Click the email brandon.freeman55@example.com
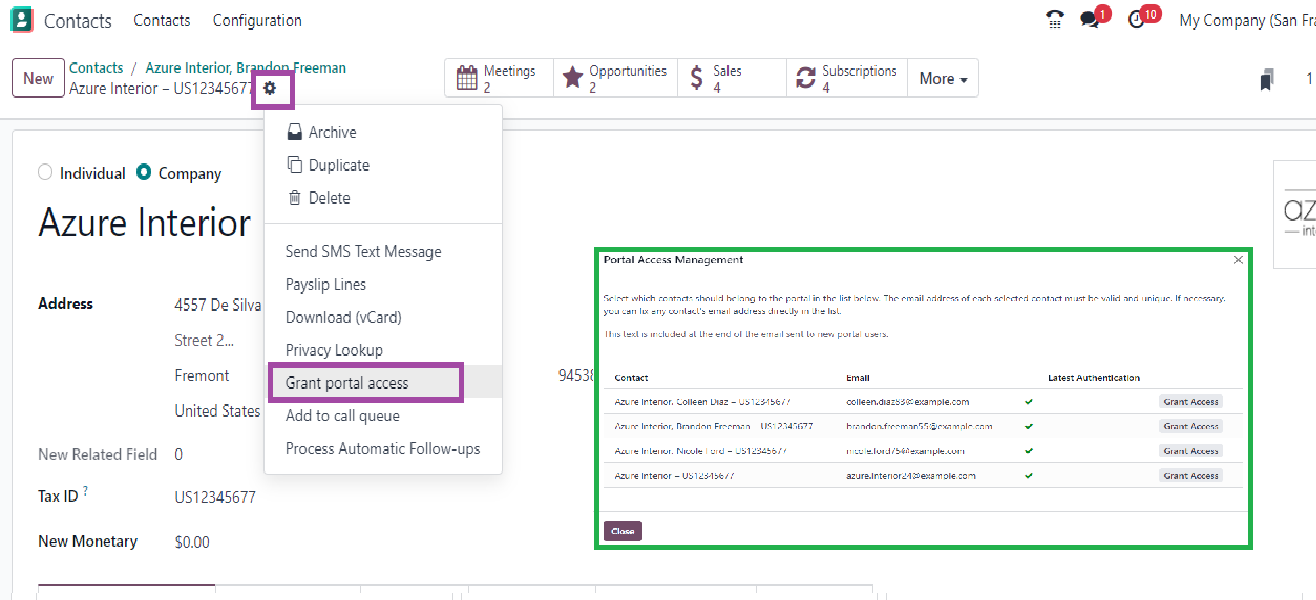Screen dimensions: 1316x600 [919, 426]
